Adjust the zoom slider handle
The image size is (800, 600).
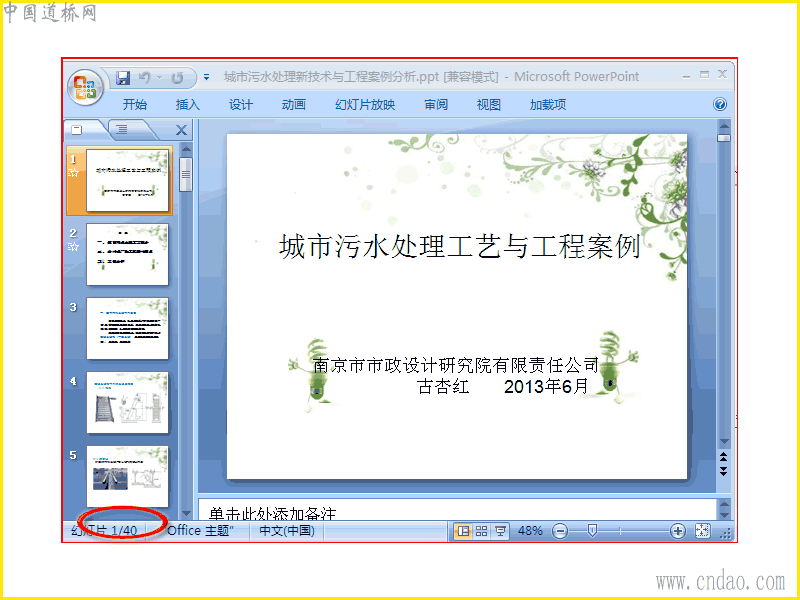click(x=592, y=531)
